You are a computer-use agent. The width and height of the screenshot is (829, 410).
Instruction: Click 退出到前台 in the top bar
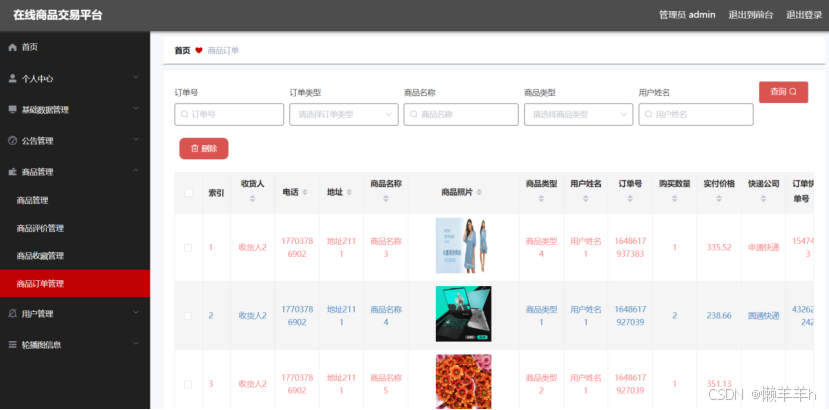[x=751, y=15]
